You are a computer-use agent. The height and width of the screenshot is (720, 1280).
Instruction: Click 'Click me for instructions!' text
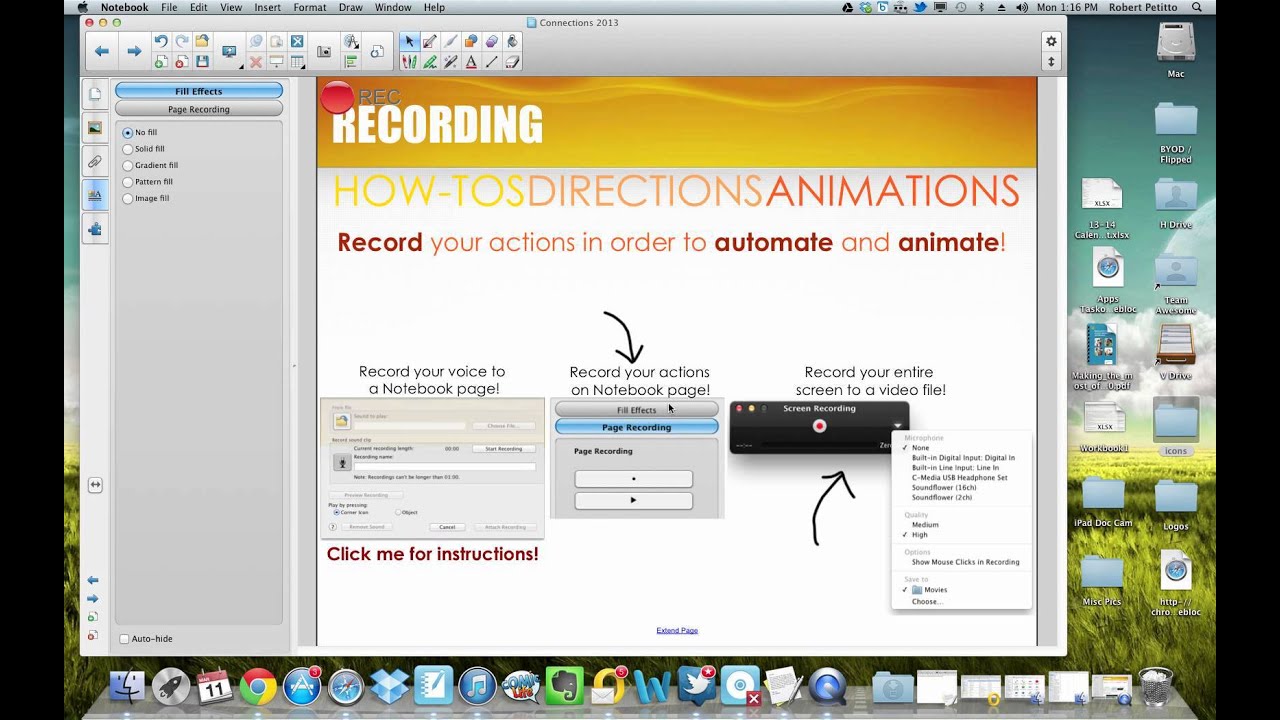coord(432,554)
